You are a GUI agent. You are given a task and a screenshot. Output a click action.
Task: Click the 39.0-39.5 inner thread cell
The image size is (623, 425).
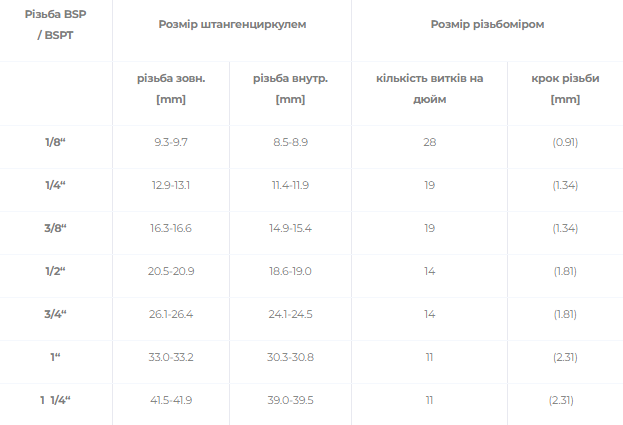(x=290, y=400)
